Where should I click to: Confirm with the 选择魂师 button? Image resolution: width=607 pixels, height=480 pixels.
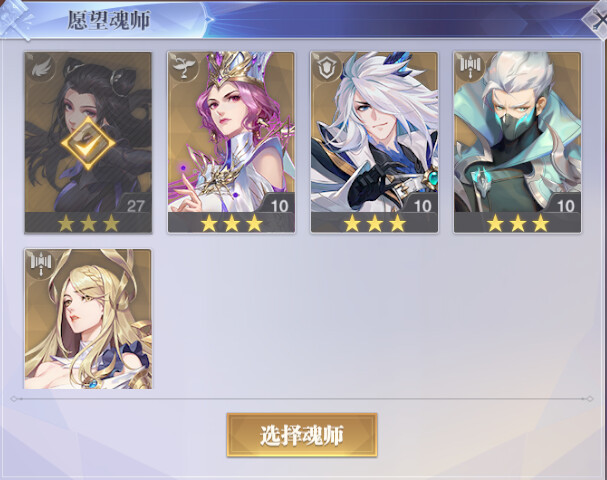(302, 435)
